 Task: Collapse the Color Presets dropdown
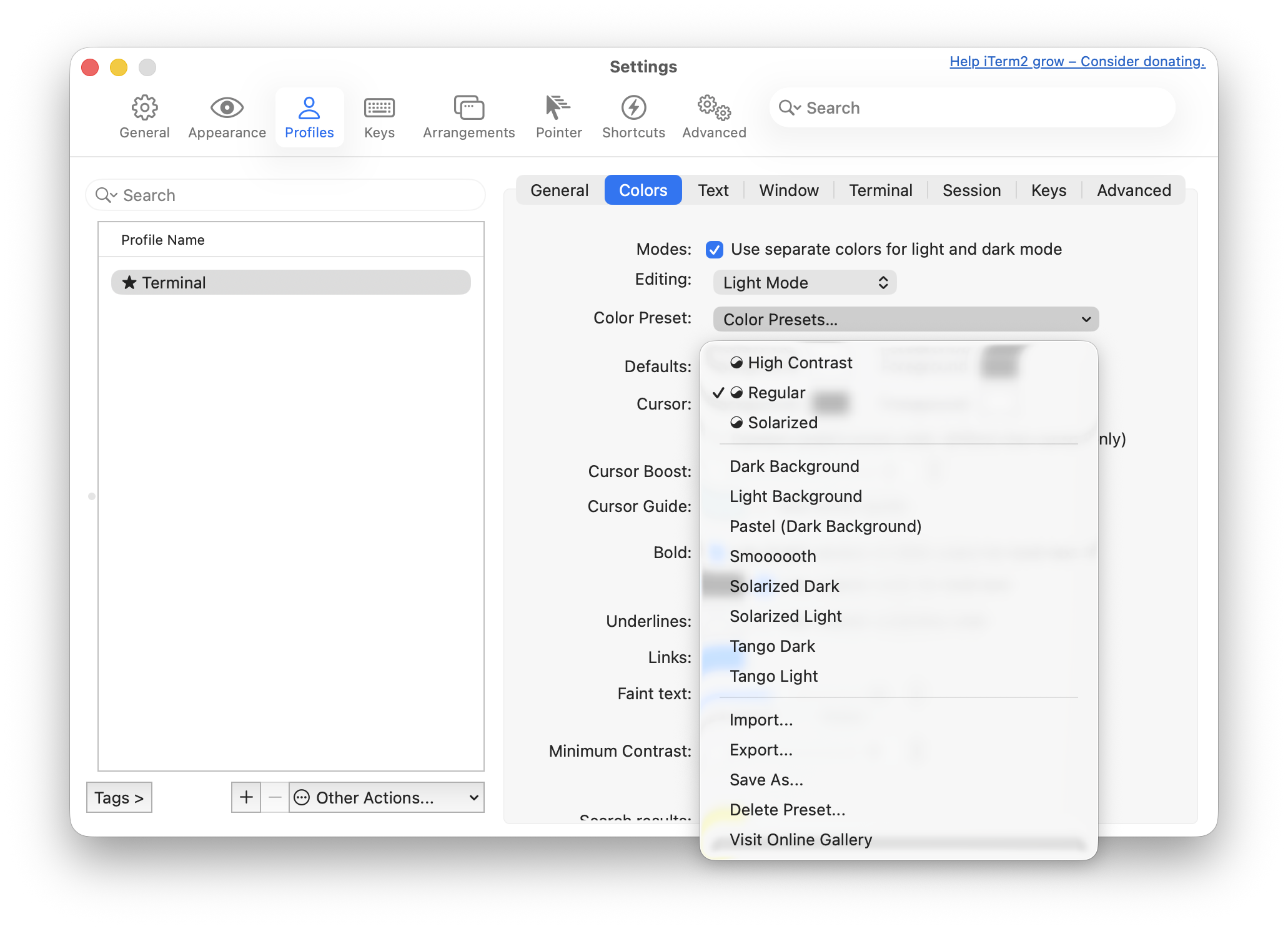[x=905, y=320]
